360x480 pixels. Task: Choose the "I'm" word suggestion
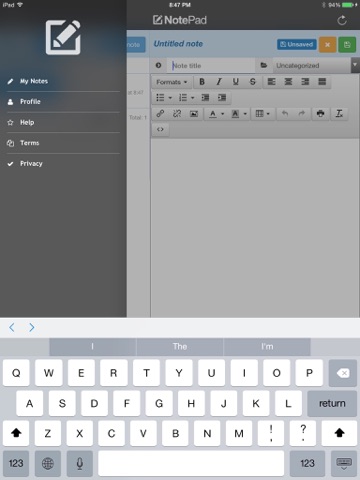tap(267, 347)
